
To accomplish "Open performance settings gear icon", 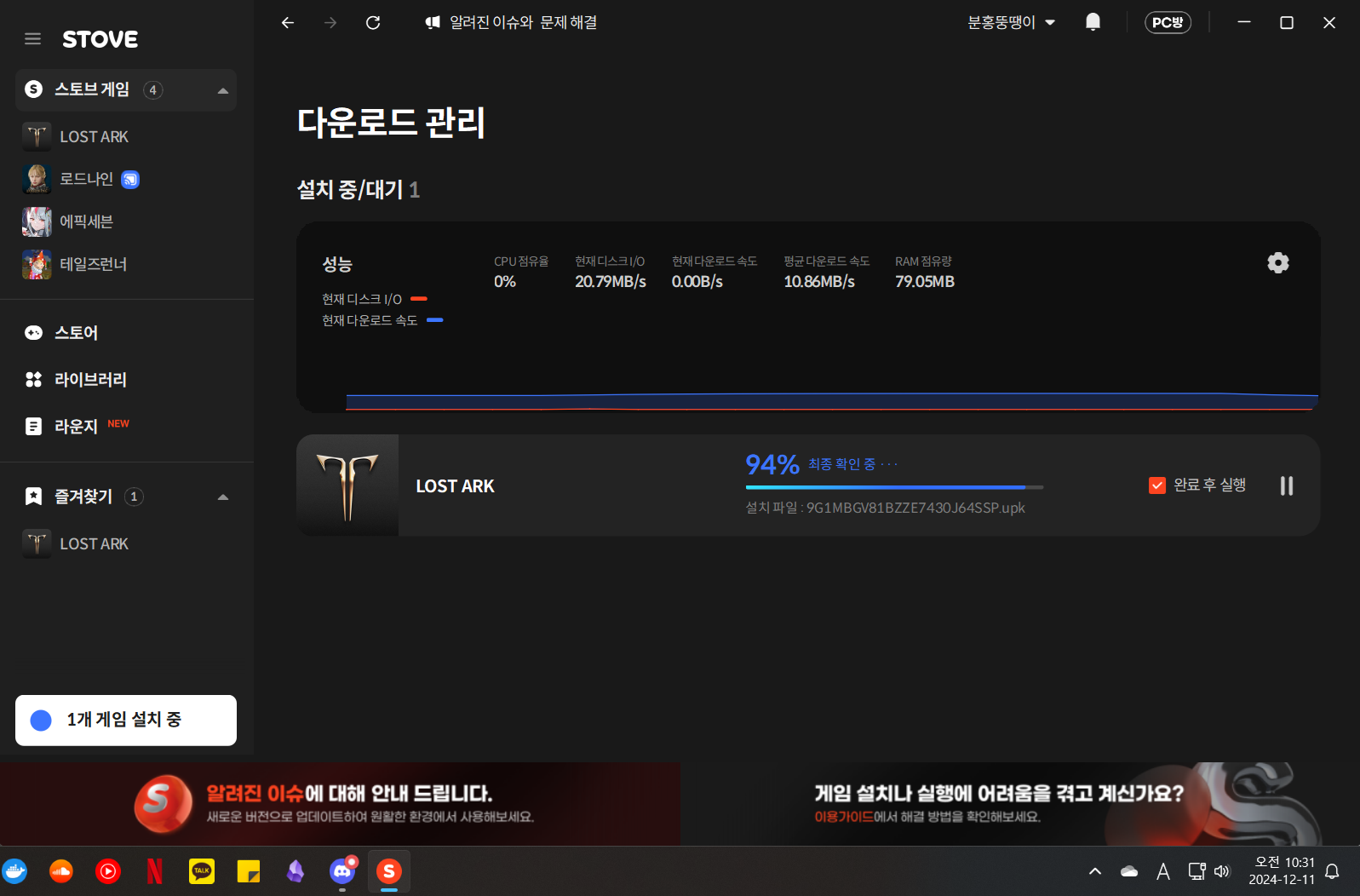I will (1277, 263).
